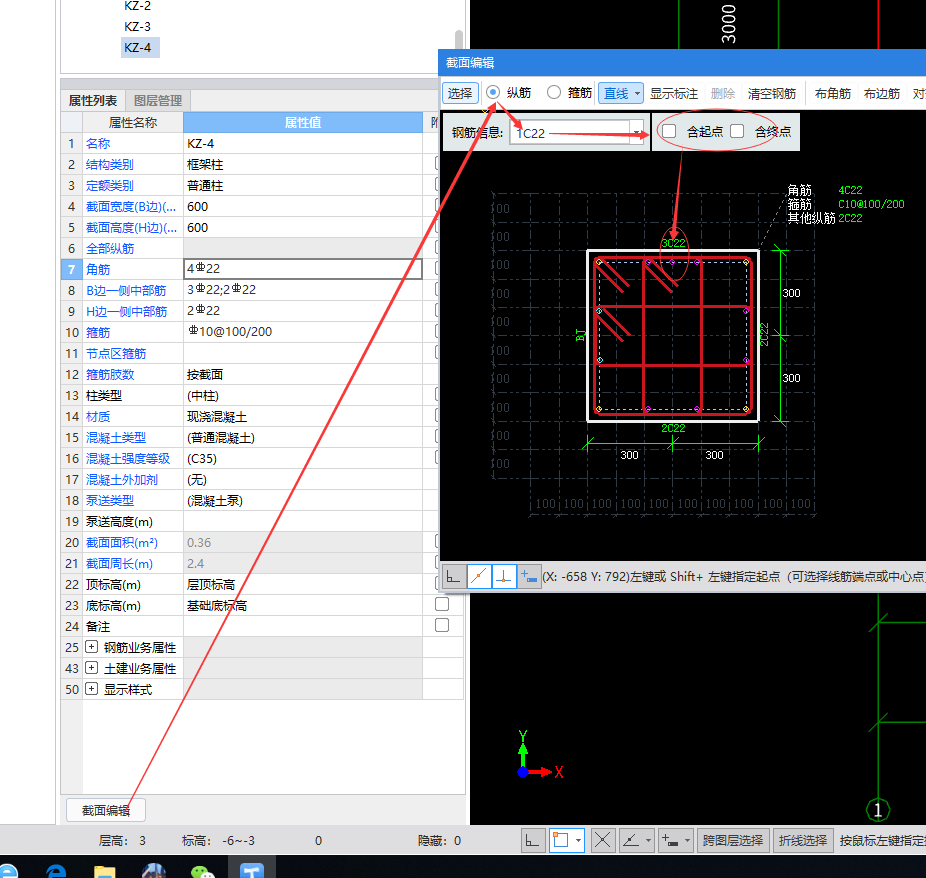Click 顶标高 value 层顶标高

pyautogui.click(x=303, y=585)
